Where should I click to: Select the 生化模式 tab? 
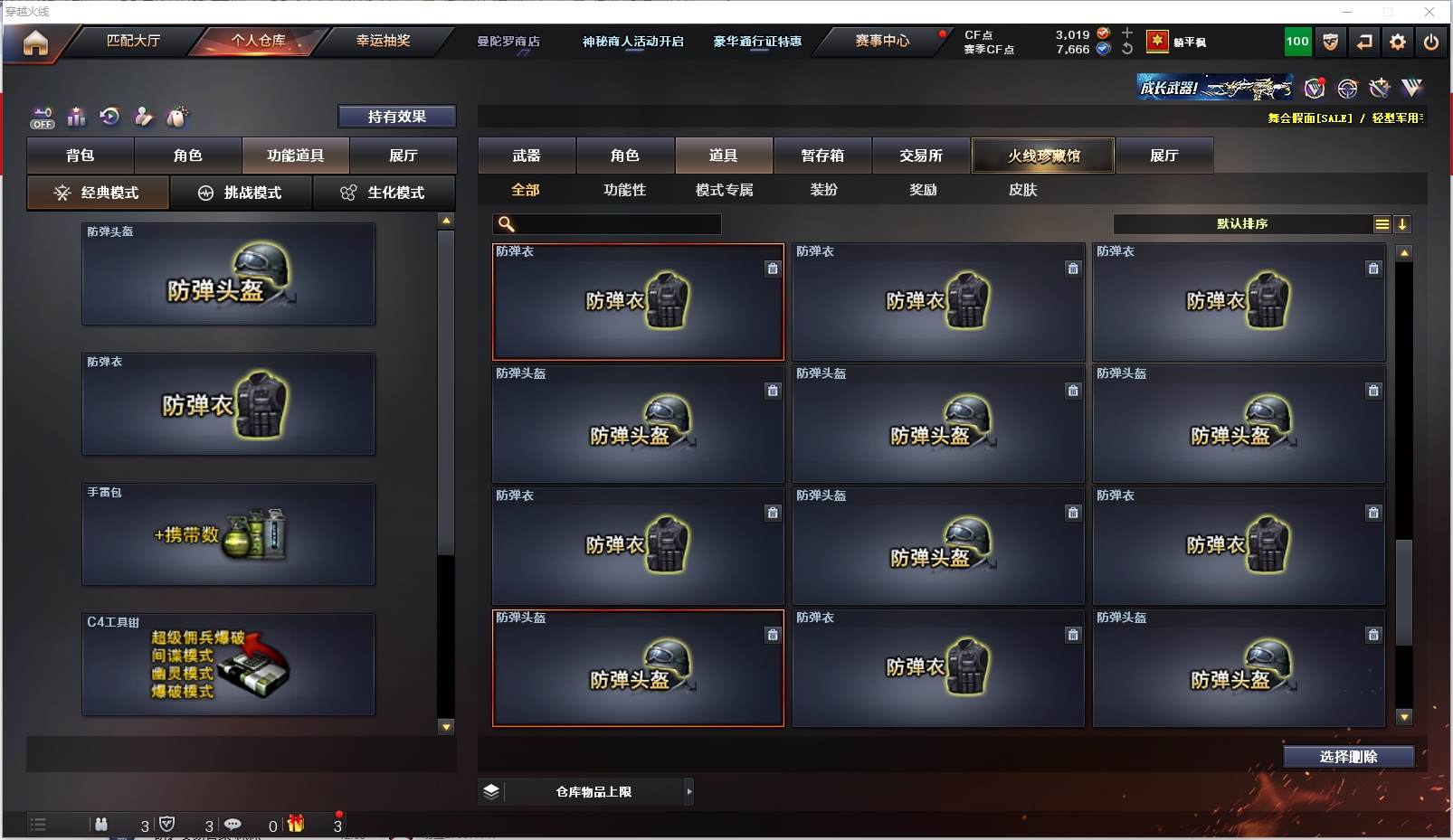[x=385, y=193]
